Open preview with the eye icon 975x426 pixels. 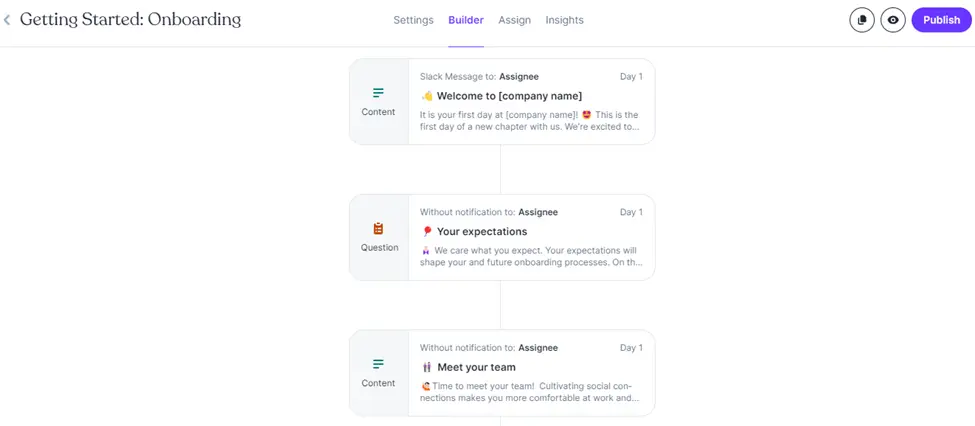tap(893, 20)
